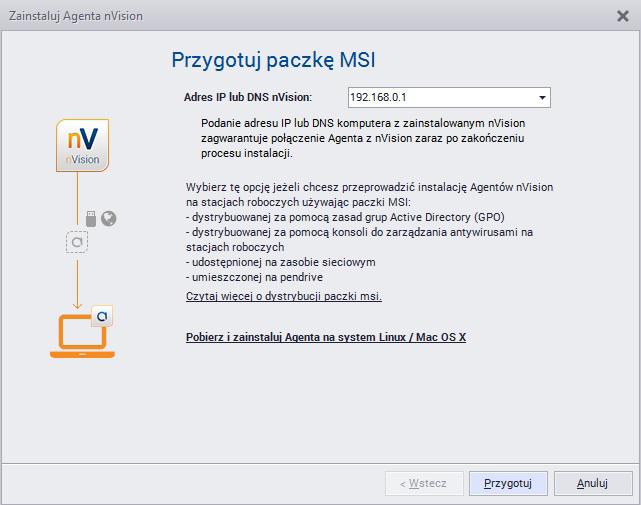Click the Anuluj button
Image resolution: width=641 pixels, height=505 pixels.
pos(593,483)
